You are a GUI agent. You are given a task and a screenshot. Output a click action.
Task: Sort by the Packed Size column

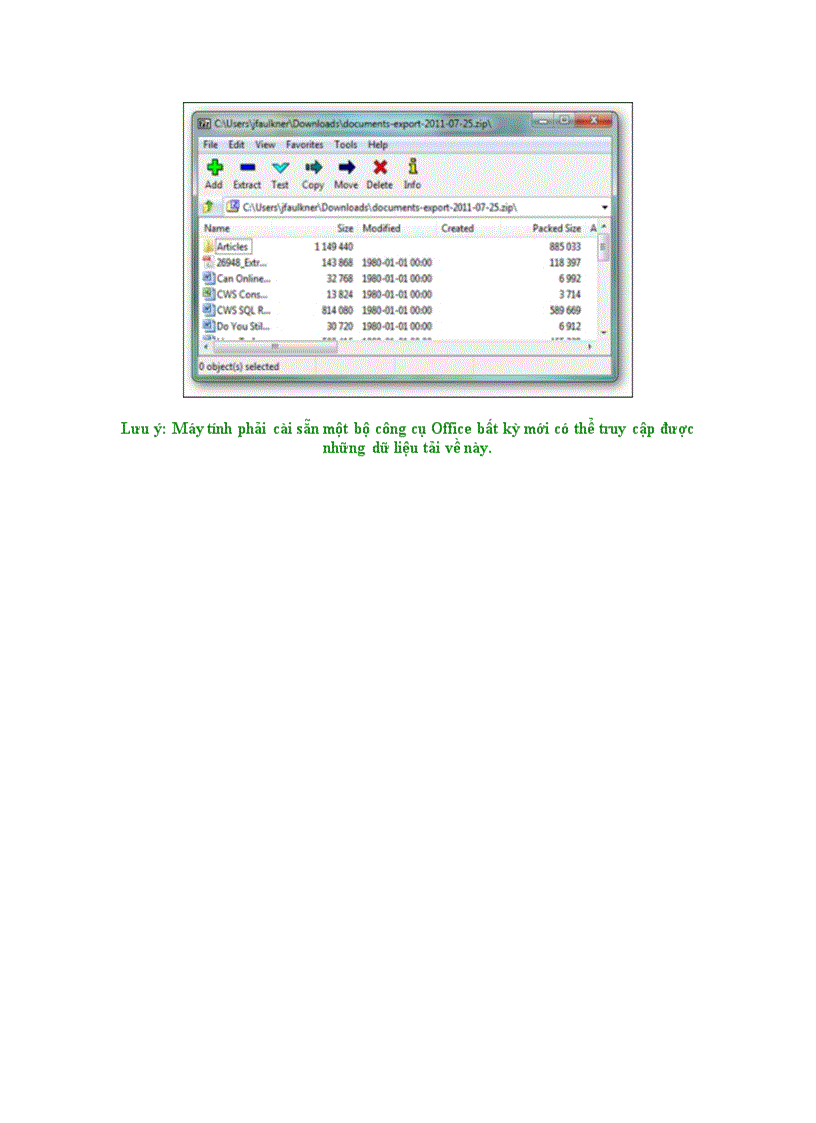[556, 229]
